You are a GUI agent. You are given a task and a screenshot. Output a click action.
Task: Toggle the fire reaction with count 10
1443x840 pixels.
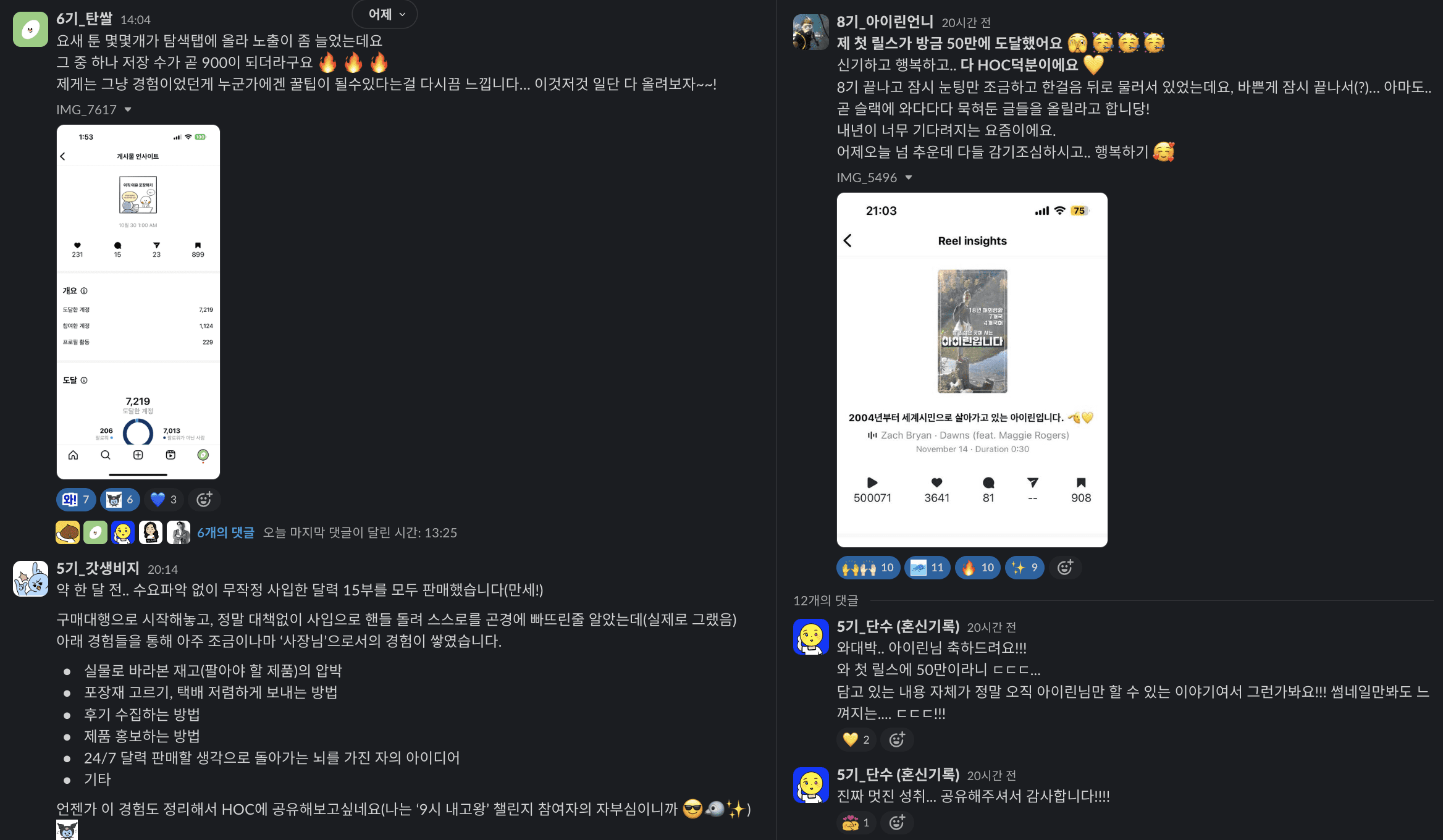pos(978,567)
